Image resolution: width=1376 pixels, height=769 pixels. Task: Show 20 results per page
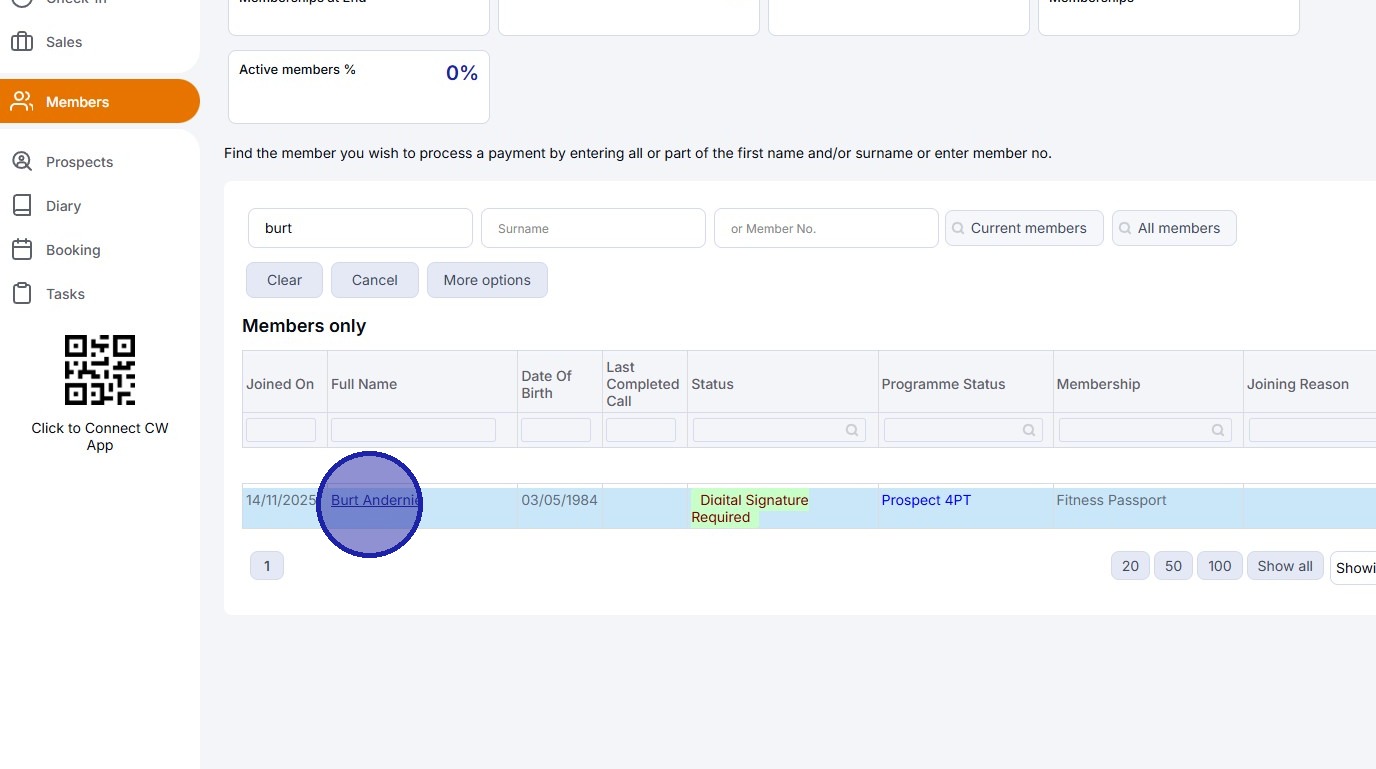[1130, 566]
